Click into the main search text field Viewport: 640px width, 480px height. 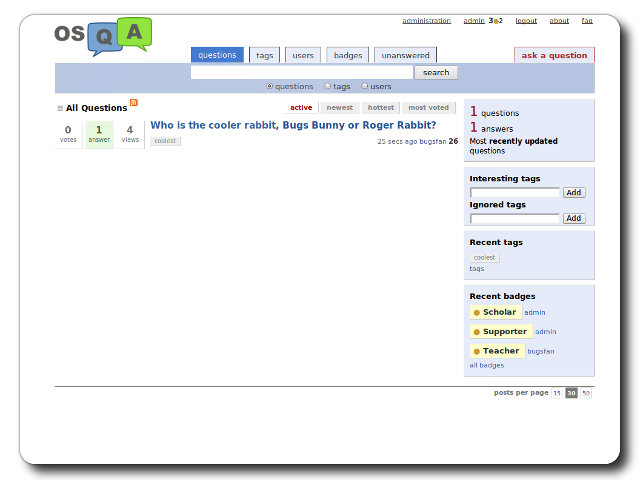tap(301, 73)
